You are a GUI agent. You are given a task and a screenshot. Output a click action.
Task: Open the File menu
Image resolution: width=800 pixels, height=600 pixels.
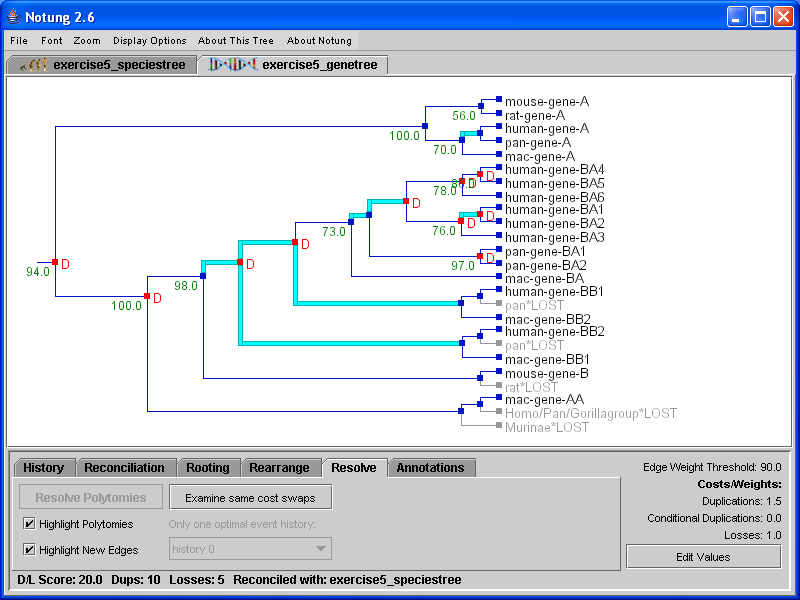tap(19, 41)
